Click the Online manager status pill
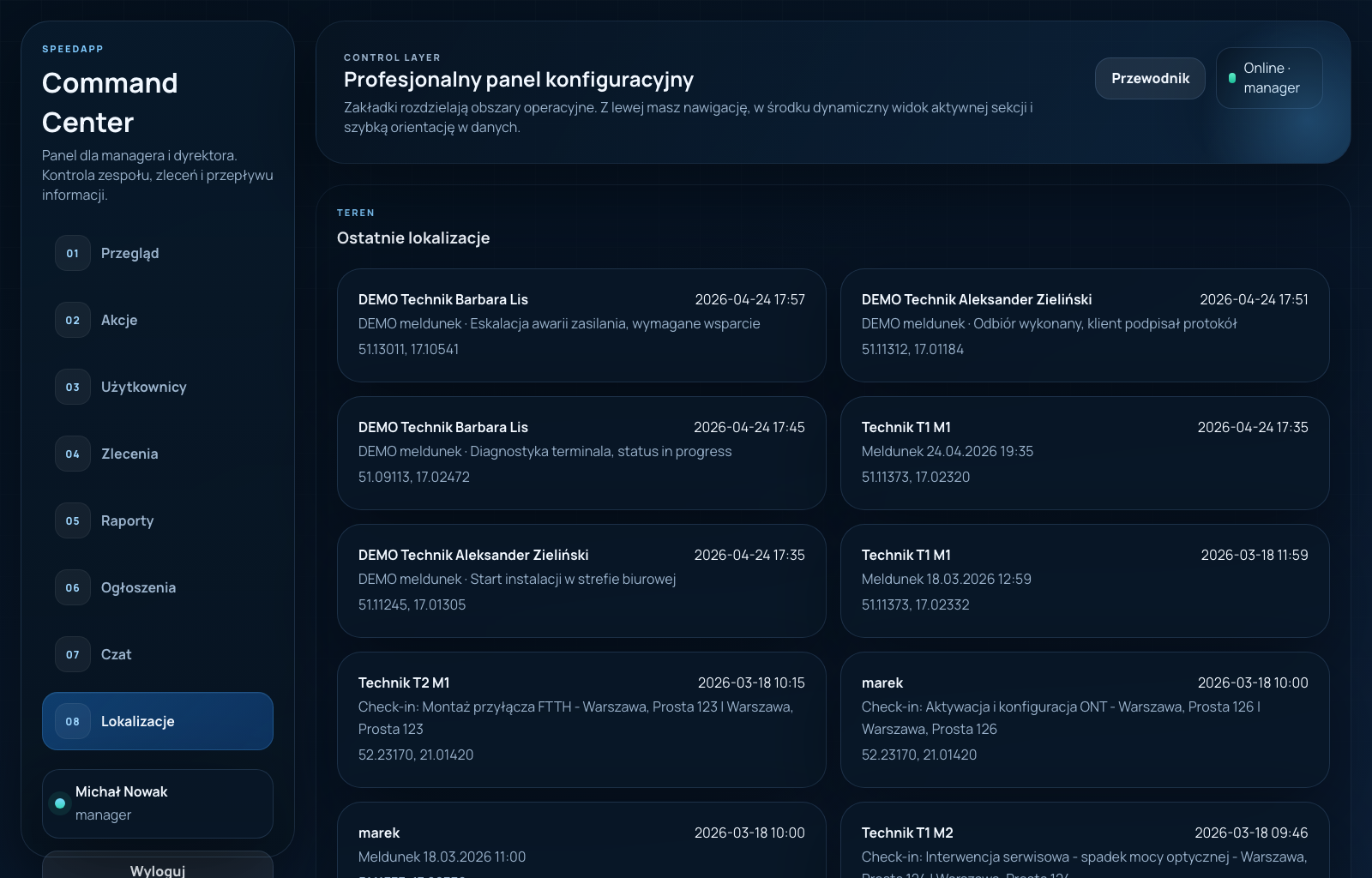 click(x=1269, y=78)
